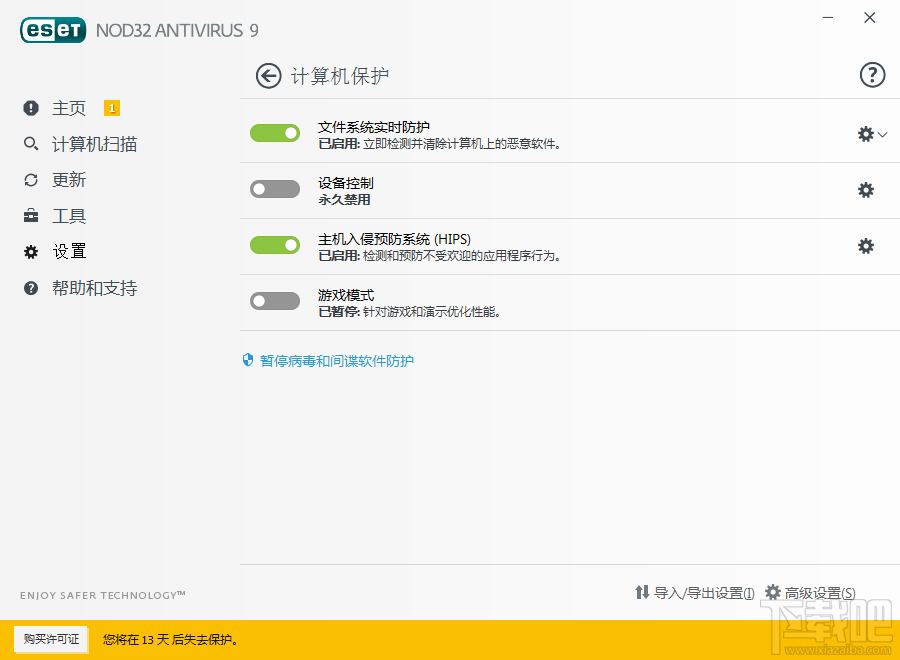Open HIPS settings gear icon
900x660 pixels.
tap(865, 244)
